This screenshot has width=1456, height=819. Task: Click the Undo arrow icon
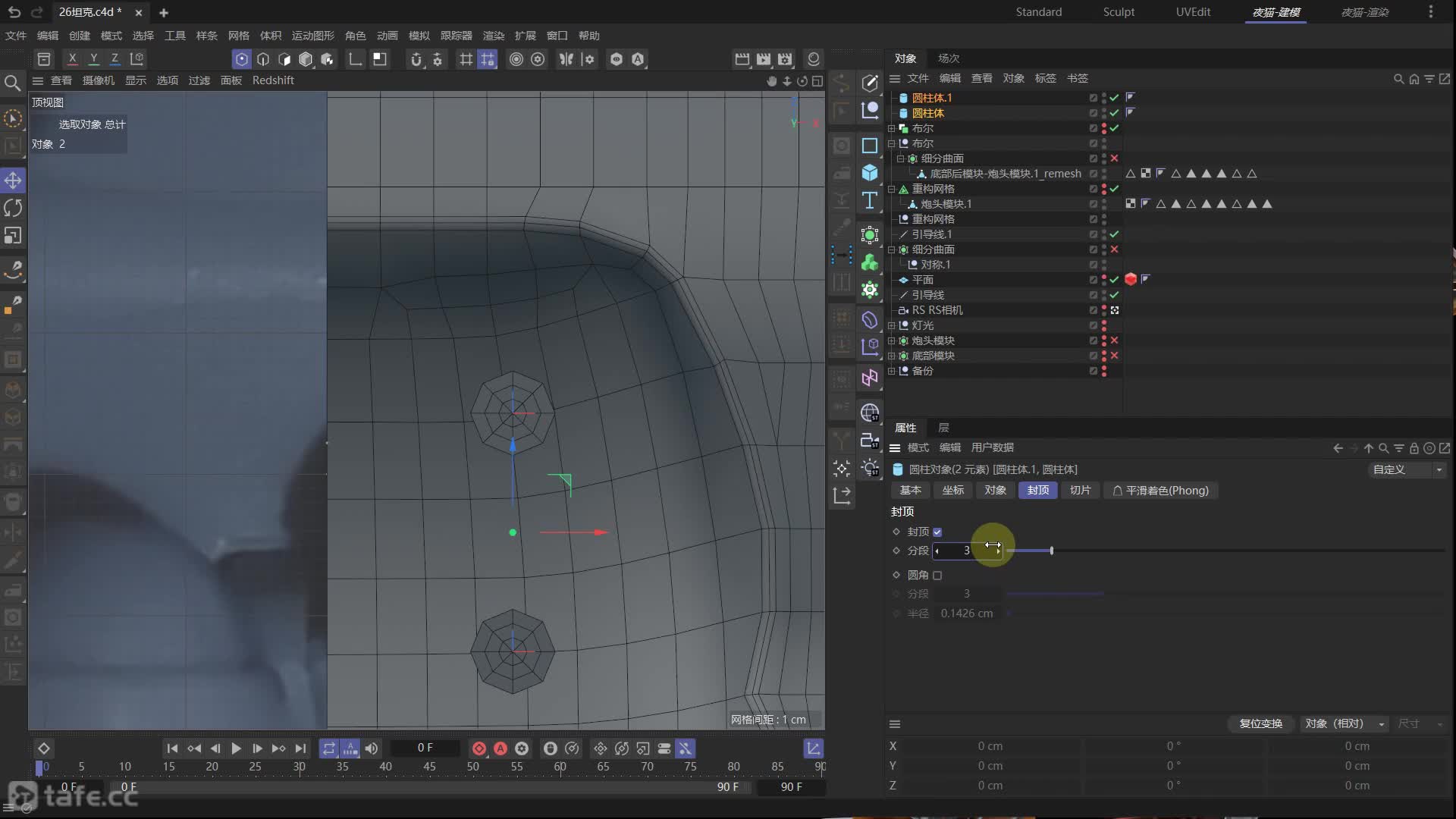coord(14,12)
